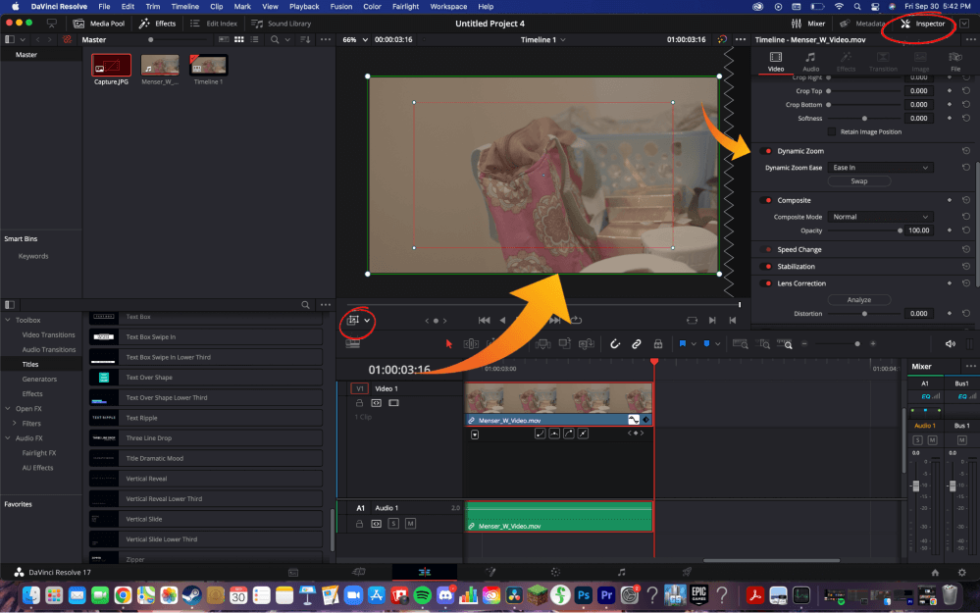Viewport: 980px width, 613px height.
Task: Open the Composite Mode dropdown
Action: [x=881, y=217]
